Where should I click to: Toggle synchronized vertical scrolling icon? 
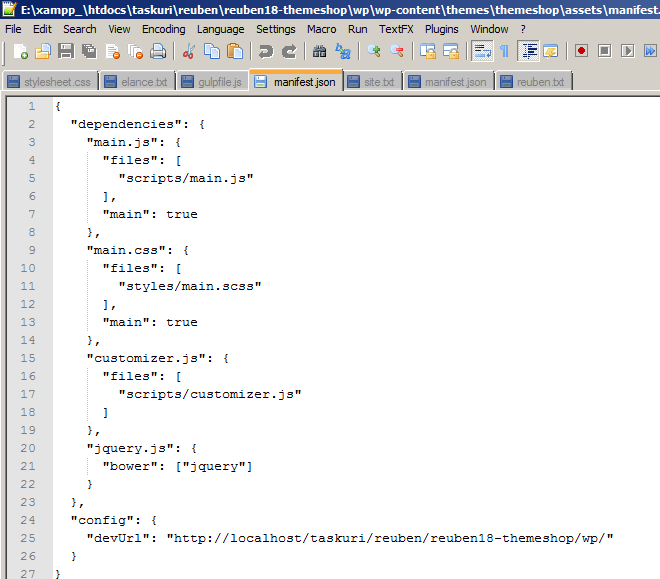pyautogui.click(x=428, y=51)
